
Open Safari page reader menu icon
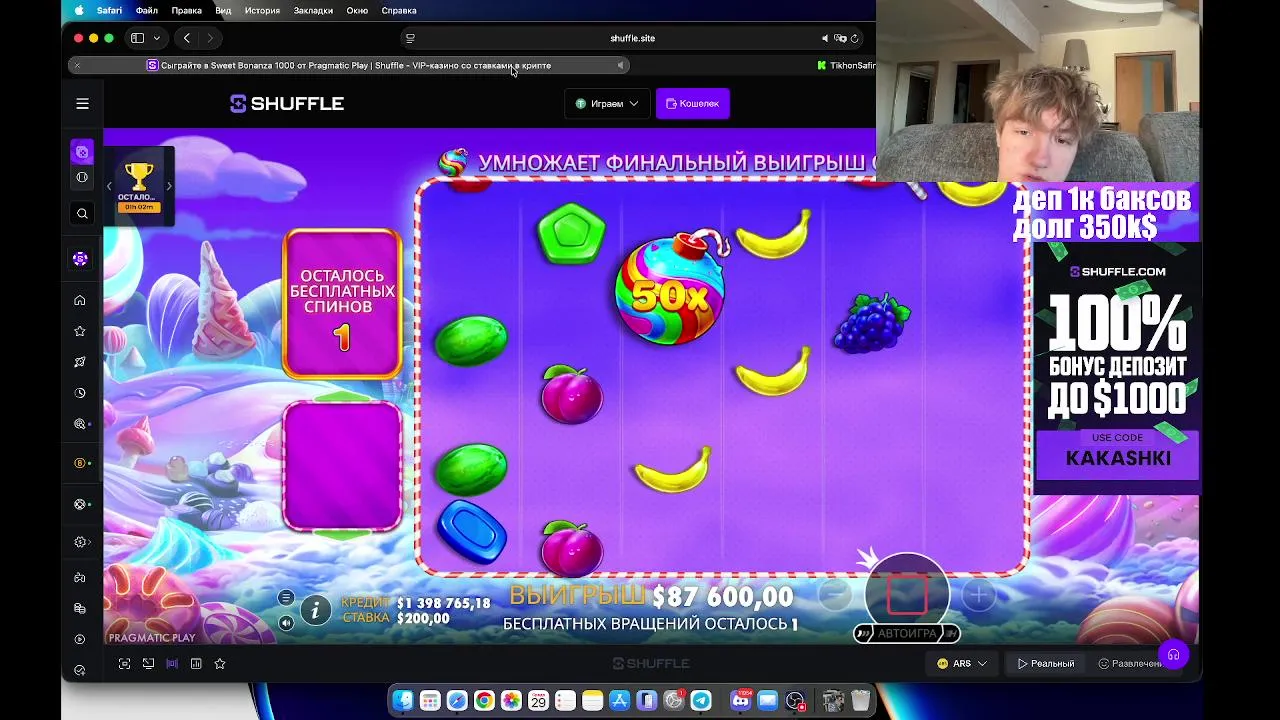pos(409,38)
